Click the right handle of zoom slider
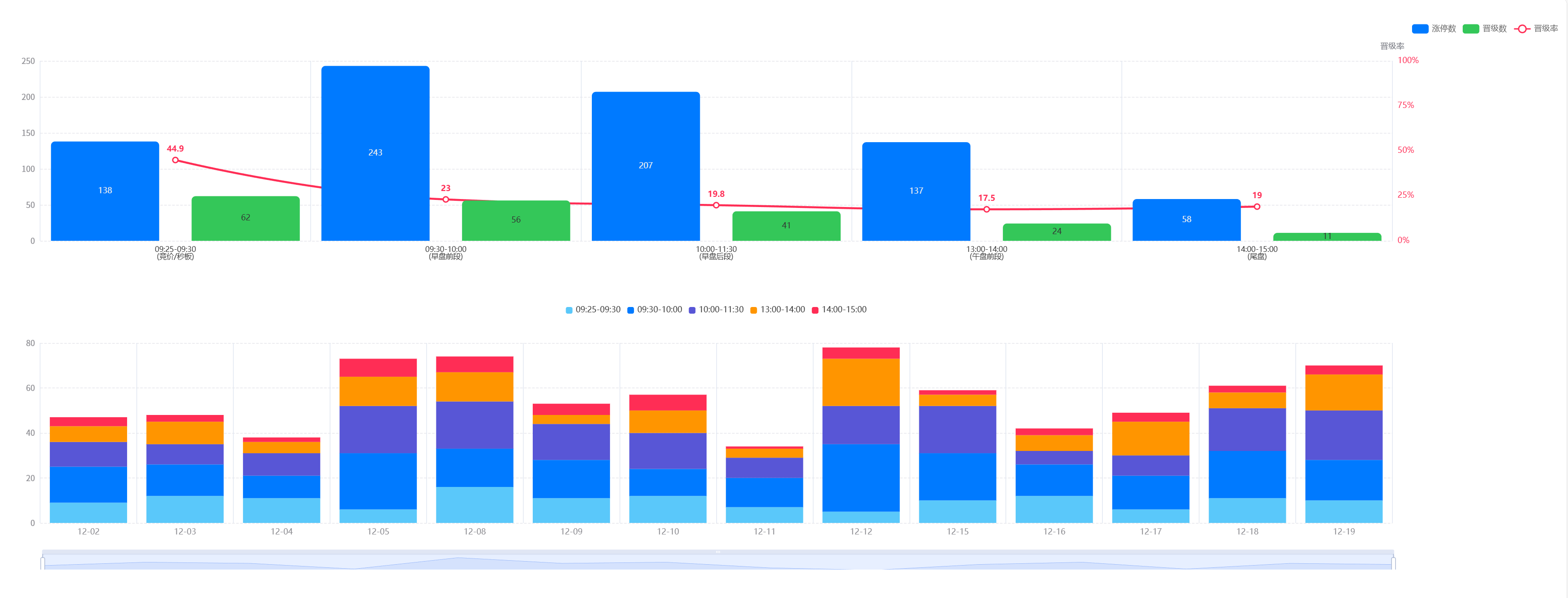 pos(1393,563)
